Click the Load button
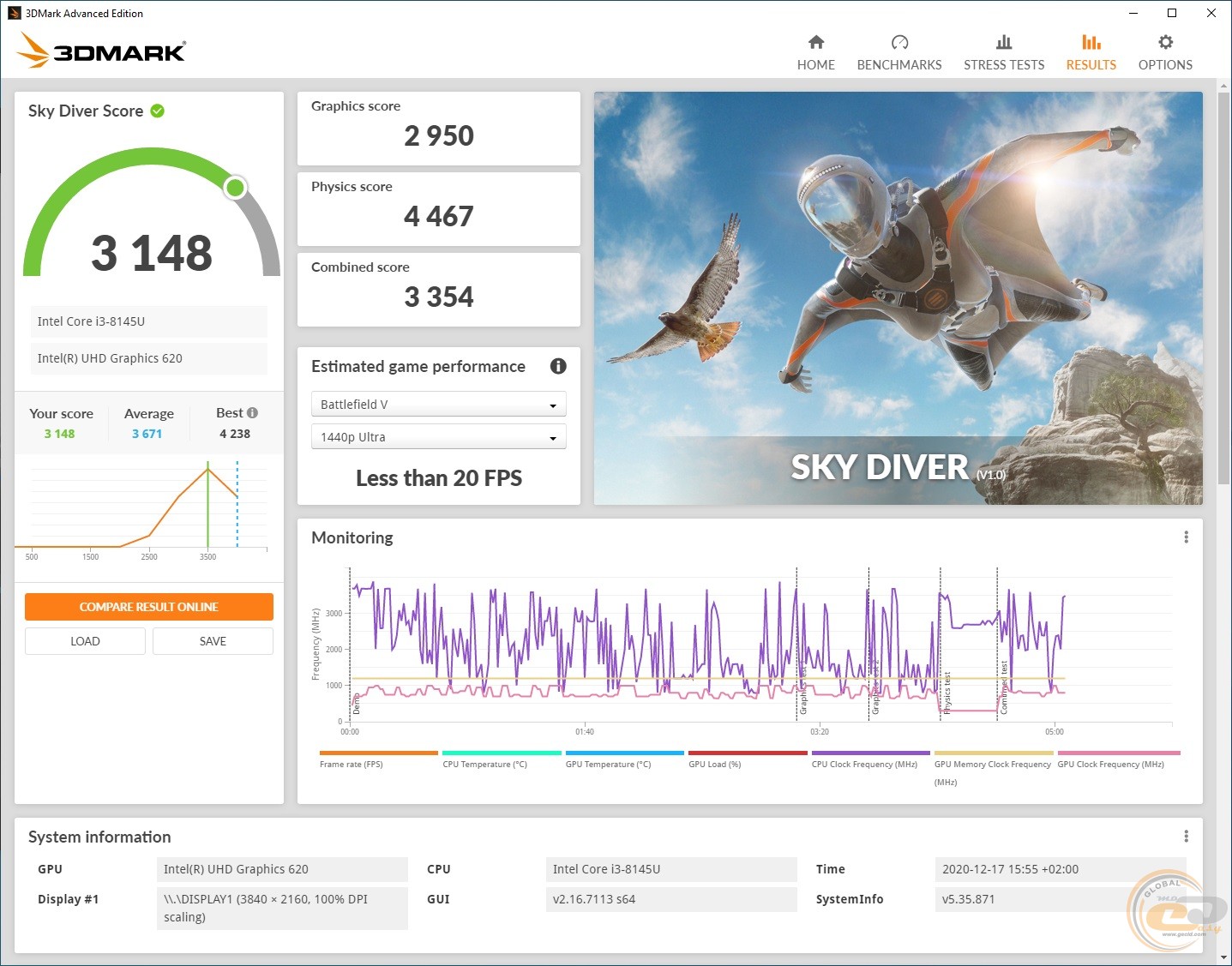1232x966 pixels. pos(85,641)
